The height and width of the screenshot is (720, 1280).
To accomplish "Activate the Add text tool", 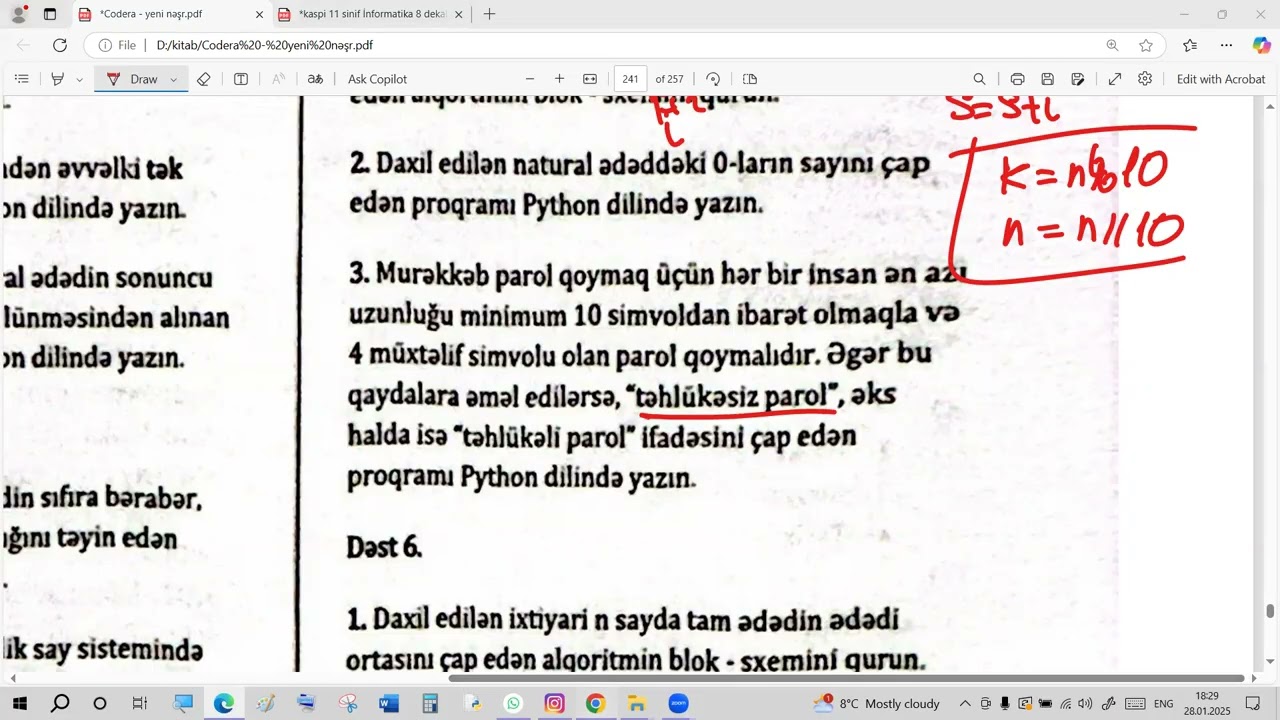I will coord(241,79).
